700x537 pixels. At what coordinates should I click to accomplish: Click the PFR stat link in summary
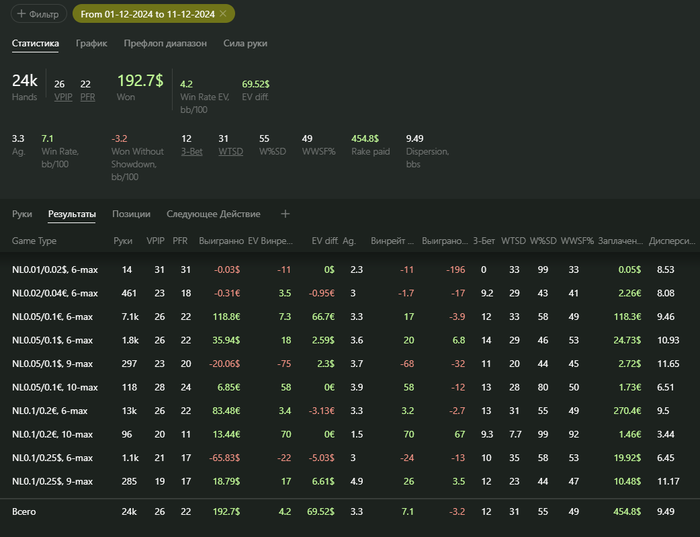click(87, 97)
